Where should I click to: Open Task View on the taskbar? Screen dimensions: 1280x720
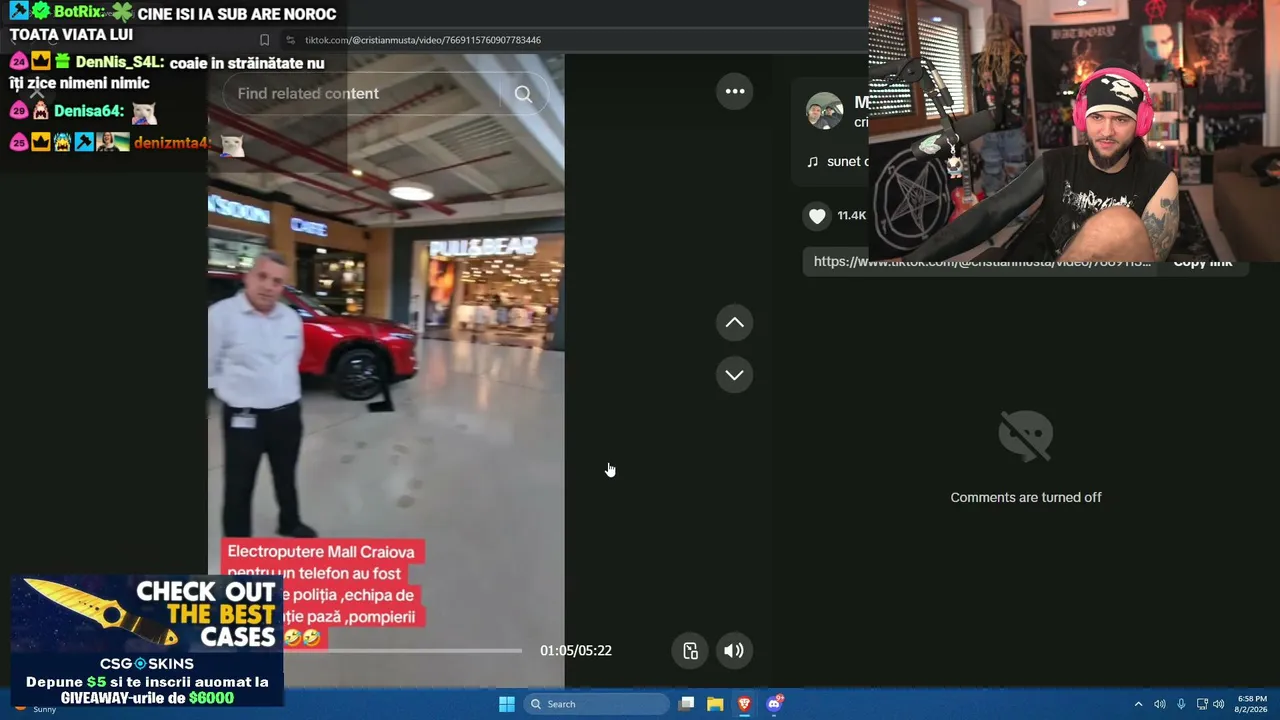click(686, 704)
